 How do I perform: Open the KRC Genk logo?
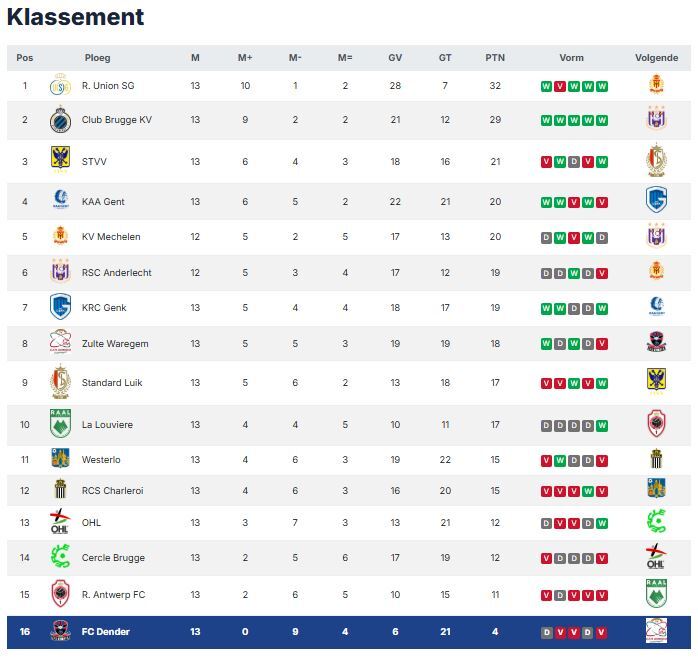click(x=60, y=307)
